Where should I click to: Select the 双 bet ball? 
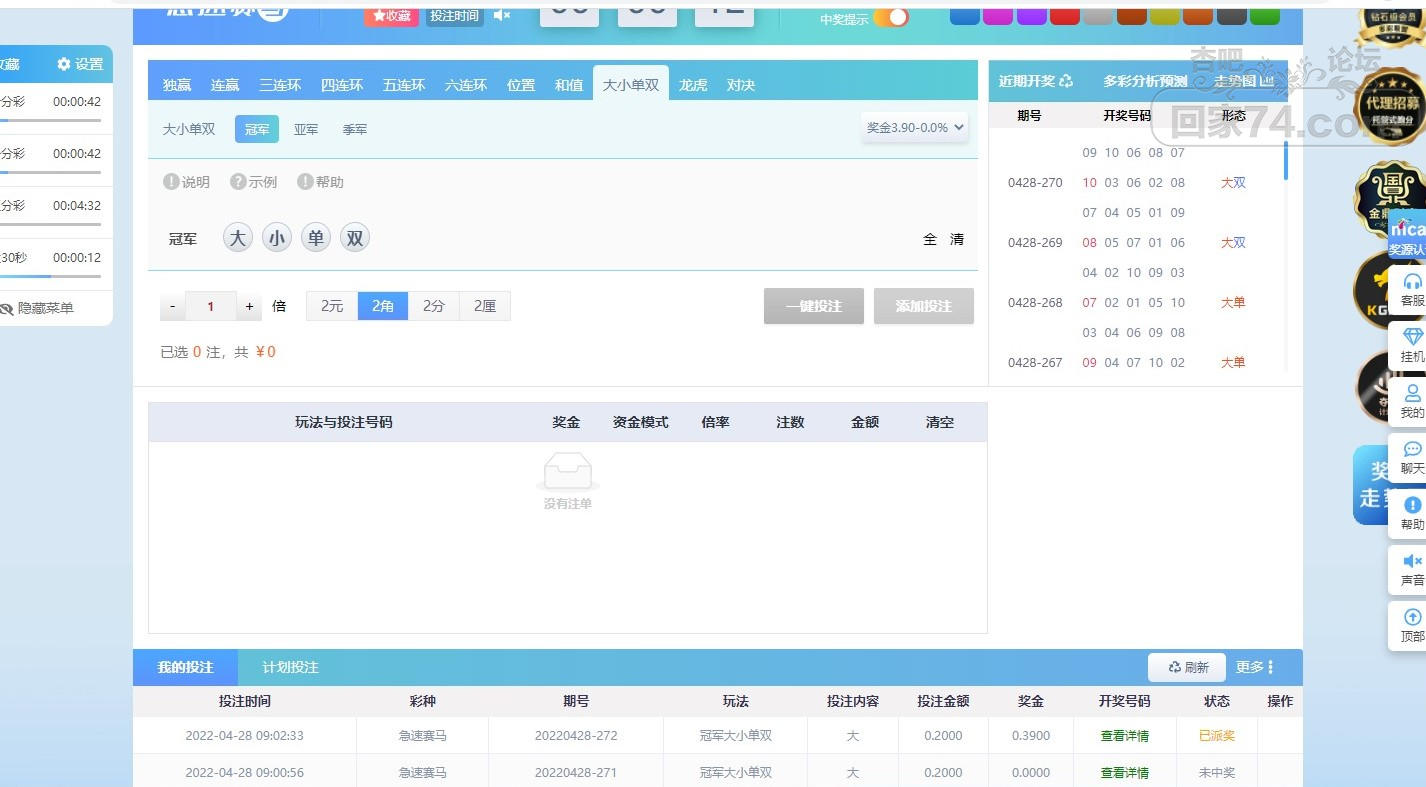pyautogui.click(x=355, y=238)
